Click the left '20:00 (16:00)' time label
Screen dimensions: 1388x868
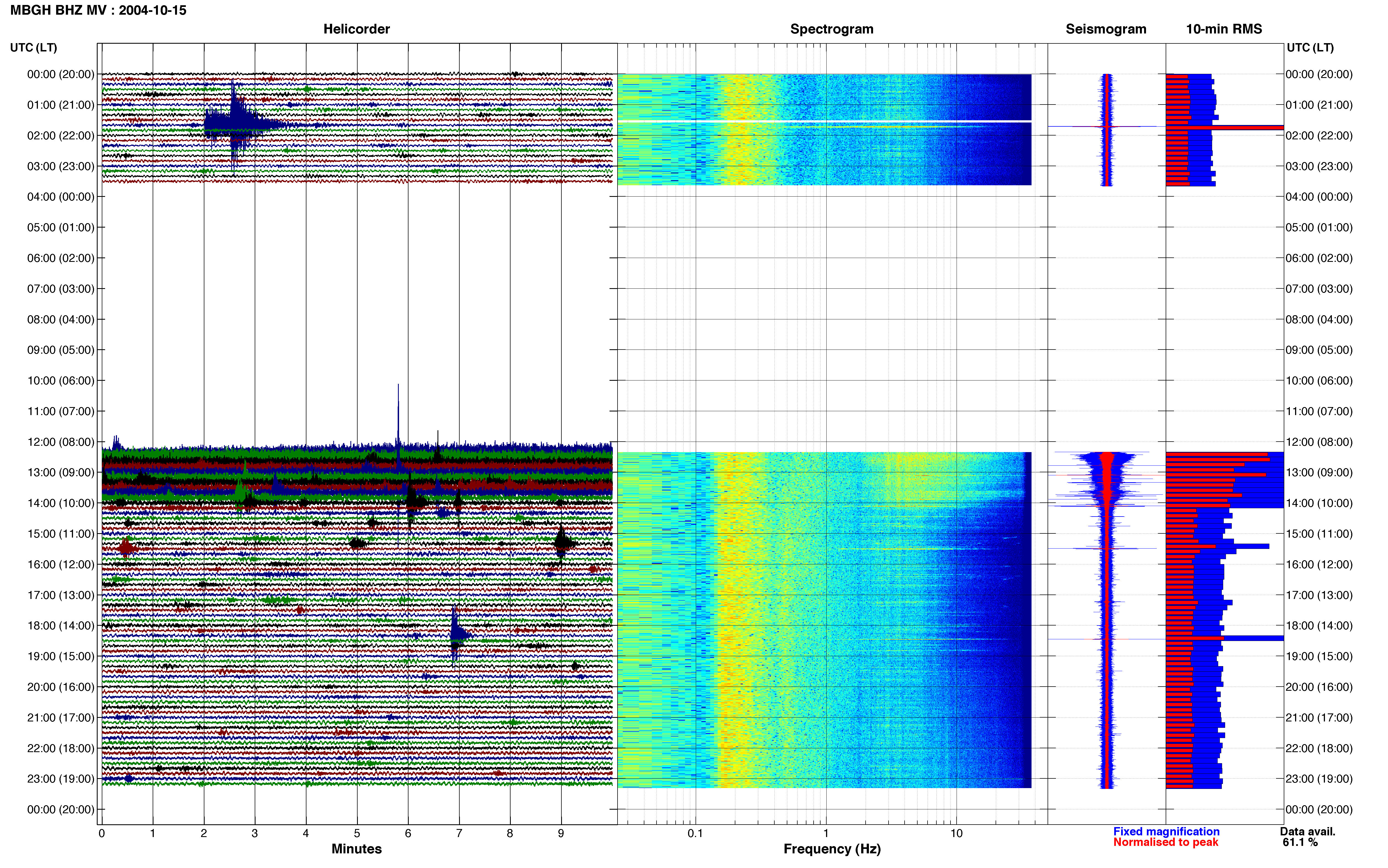pyautogui.click(x=60, y=687)
